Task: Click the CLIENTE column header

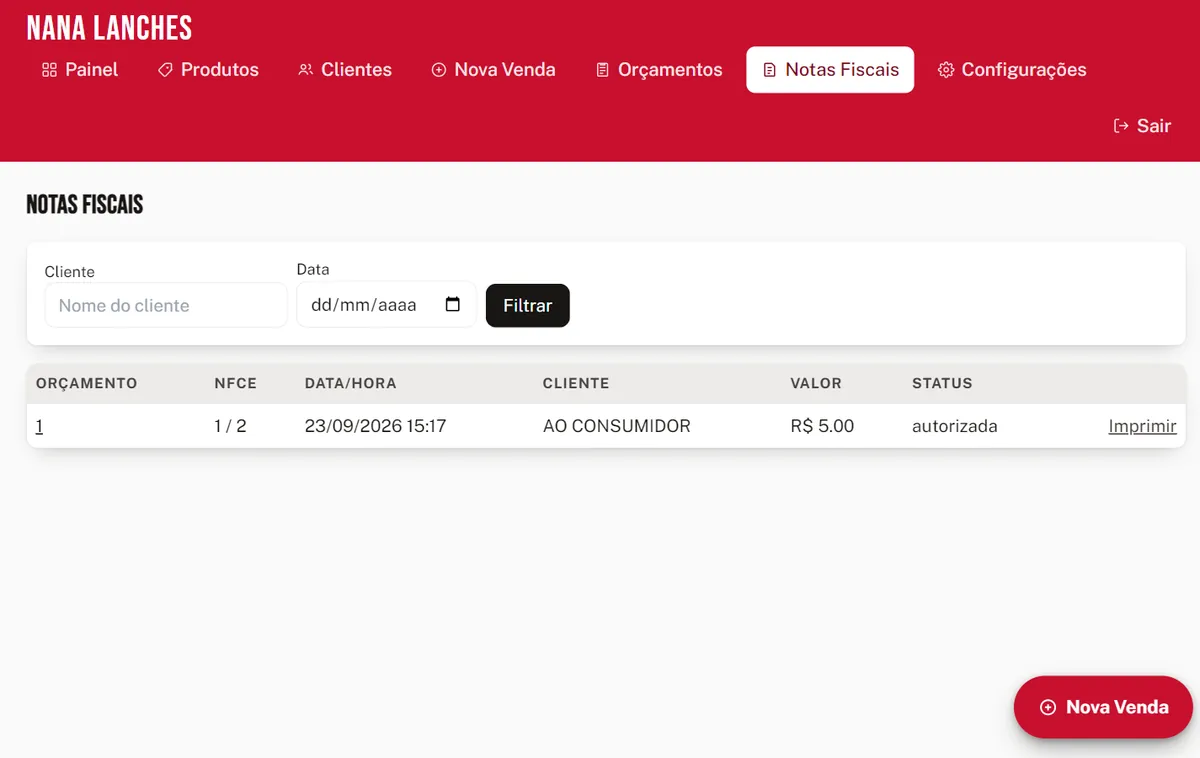Action: 576,383
